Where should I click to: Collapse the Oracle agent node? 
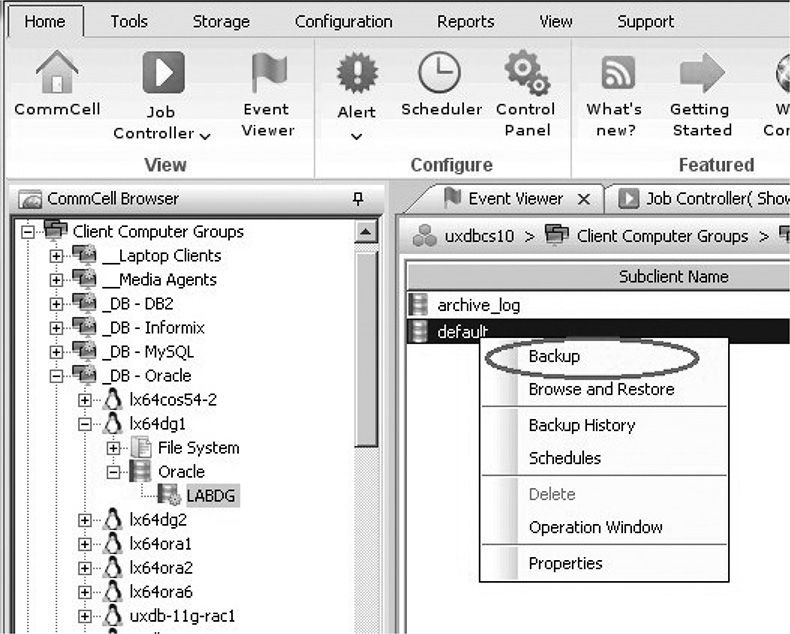113,472
